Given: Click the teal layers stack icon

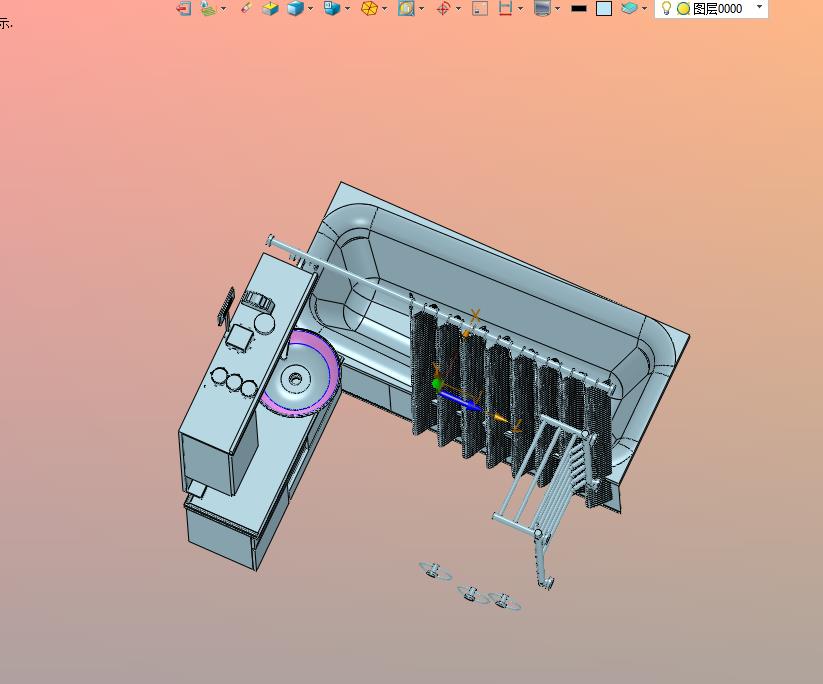Looking at the screenshot, I should 629,8.
